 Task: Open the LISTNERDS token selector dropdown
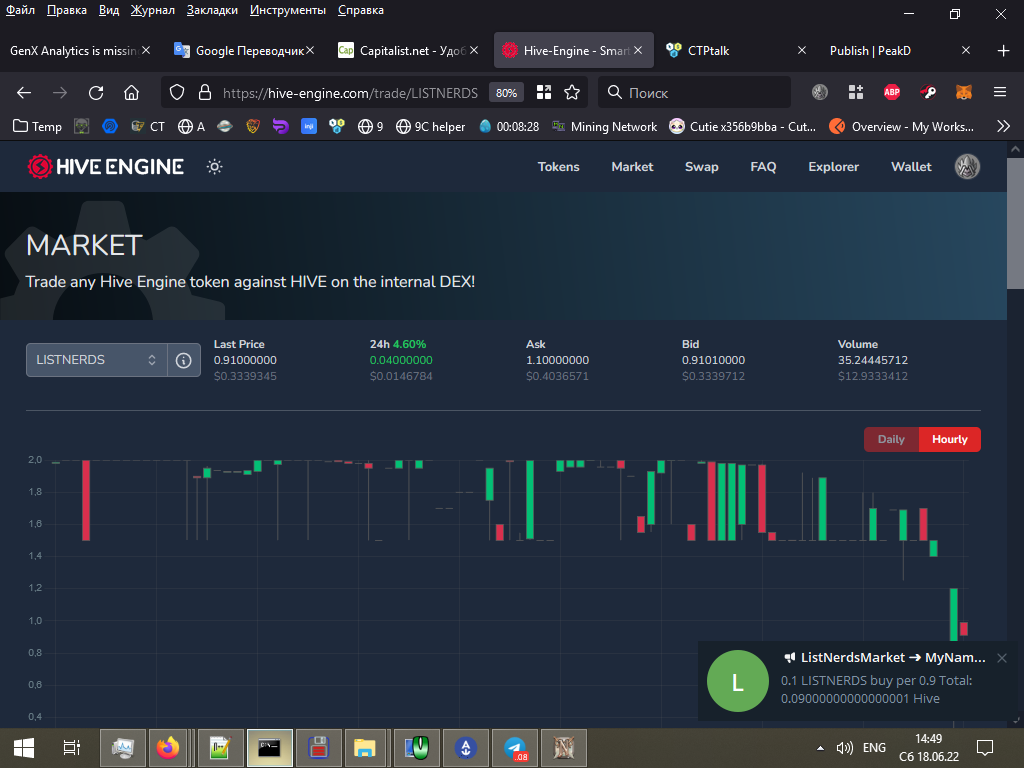[x=97, y=360]
